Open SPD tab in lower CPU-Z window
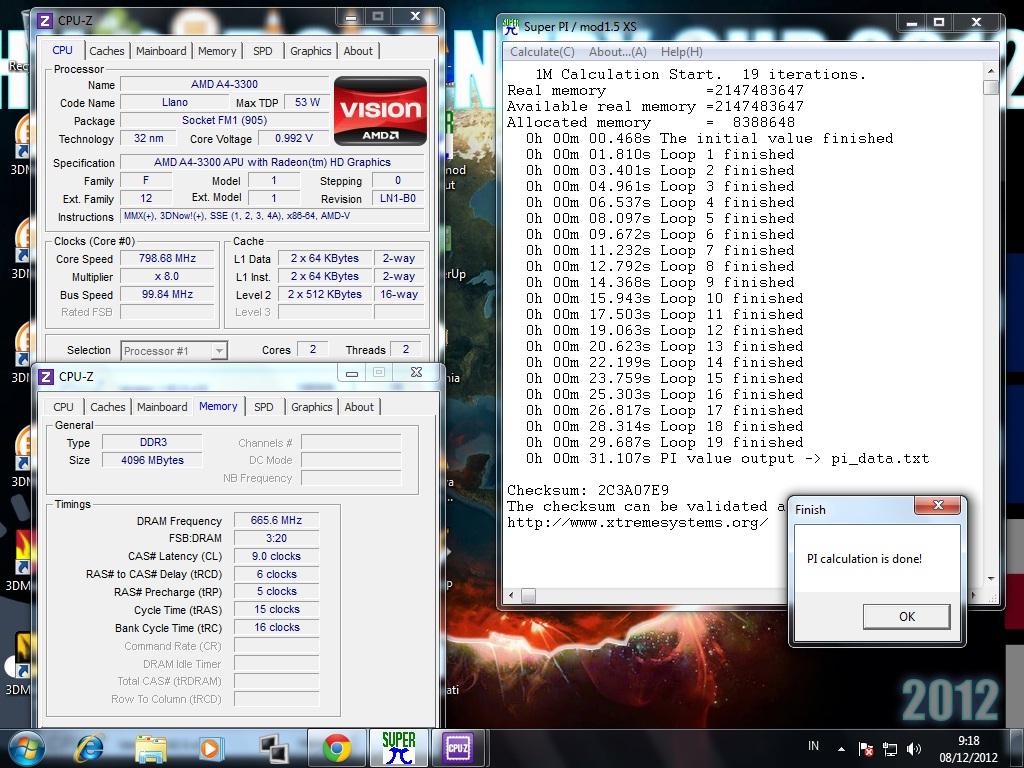 point(264,407)
